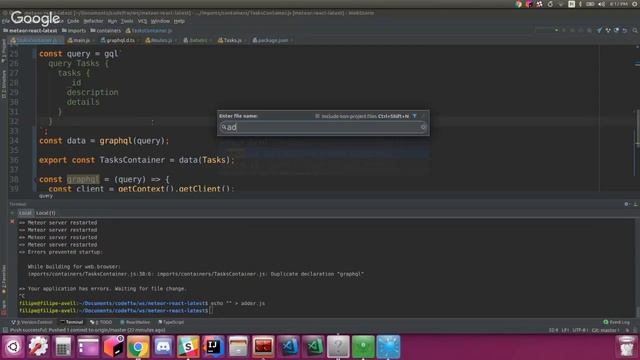
Task: Toggle Include non-project files checkbox
Action: [317, 116]
